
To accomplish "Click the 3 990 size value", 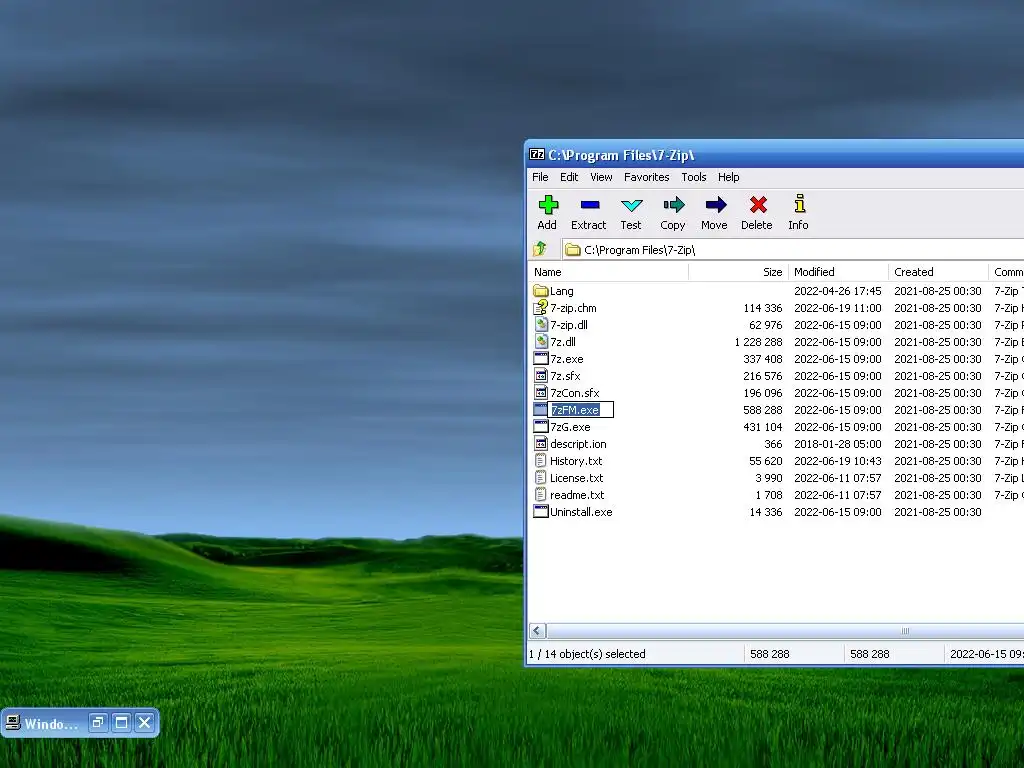I will click(769, 477).
